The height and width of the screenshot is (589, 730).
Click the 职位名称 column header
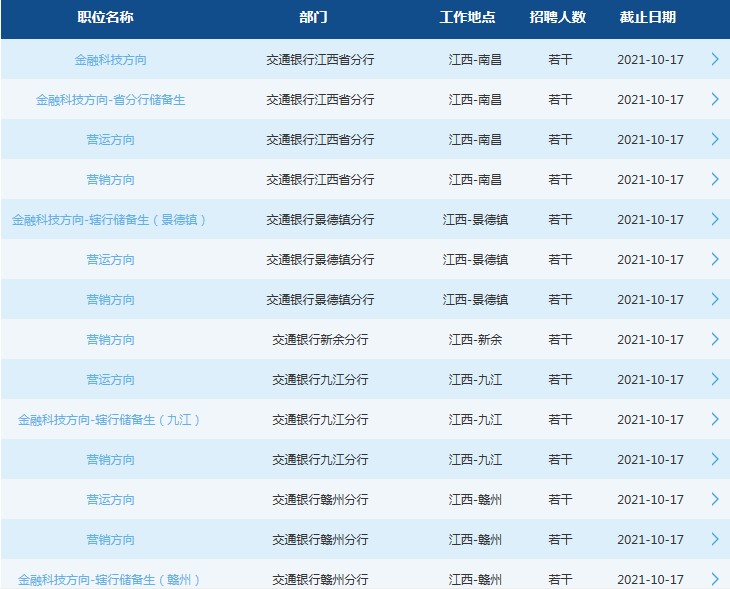(x=105, y=18)
